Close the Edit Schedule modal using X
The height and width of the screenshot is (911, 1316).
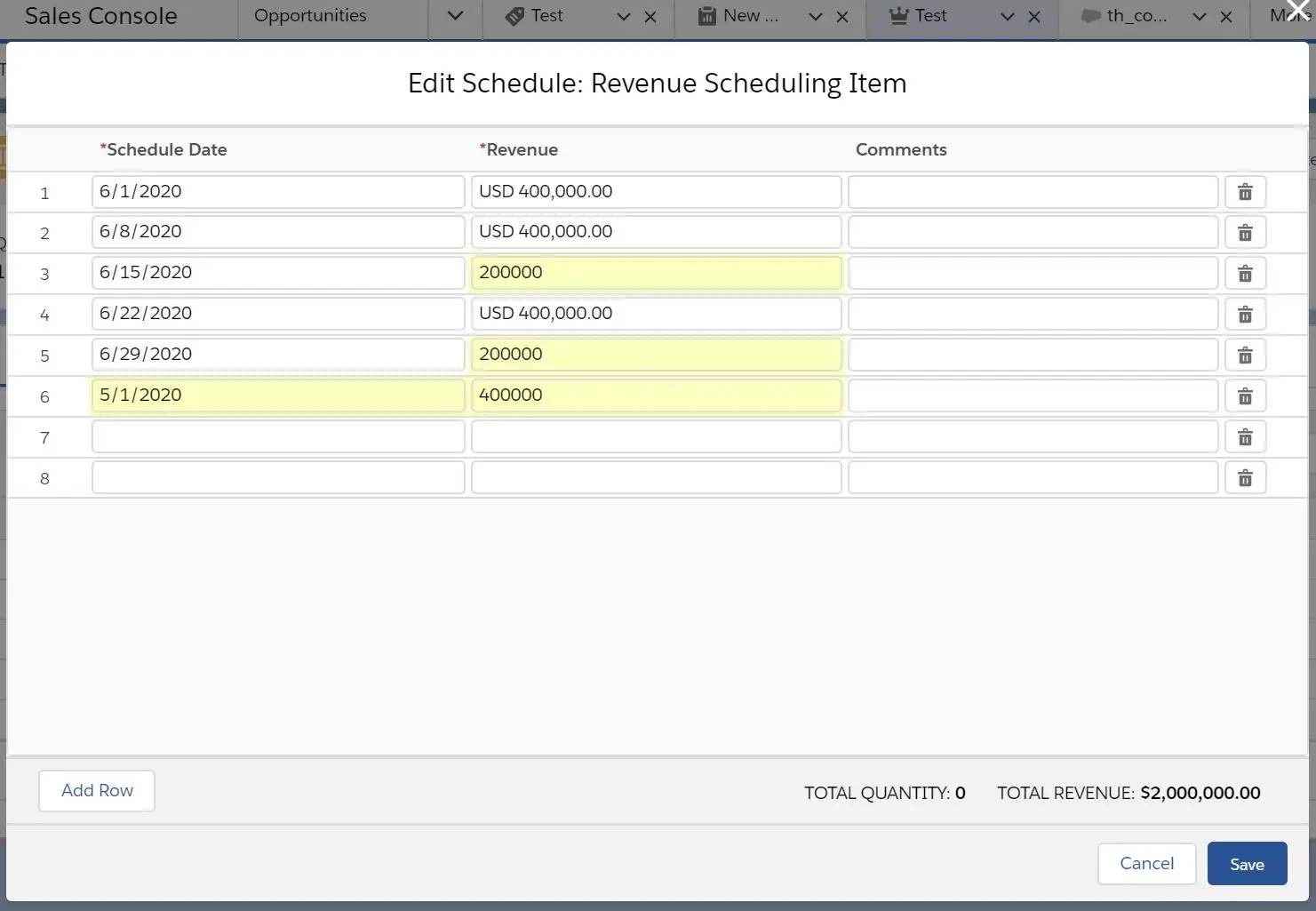1298,11
